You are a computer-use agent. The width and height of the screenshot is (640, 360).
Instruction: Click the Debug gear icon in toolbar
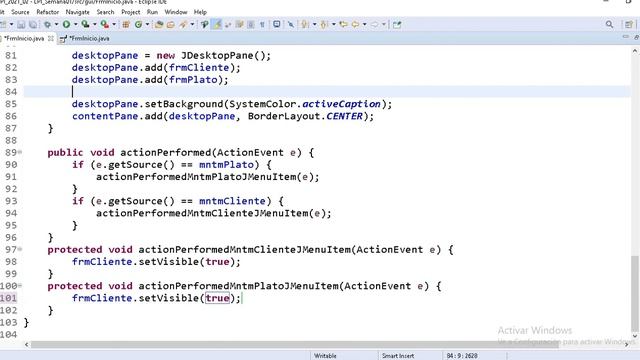click(x=47, y=25)
